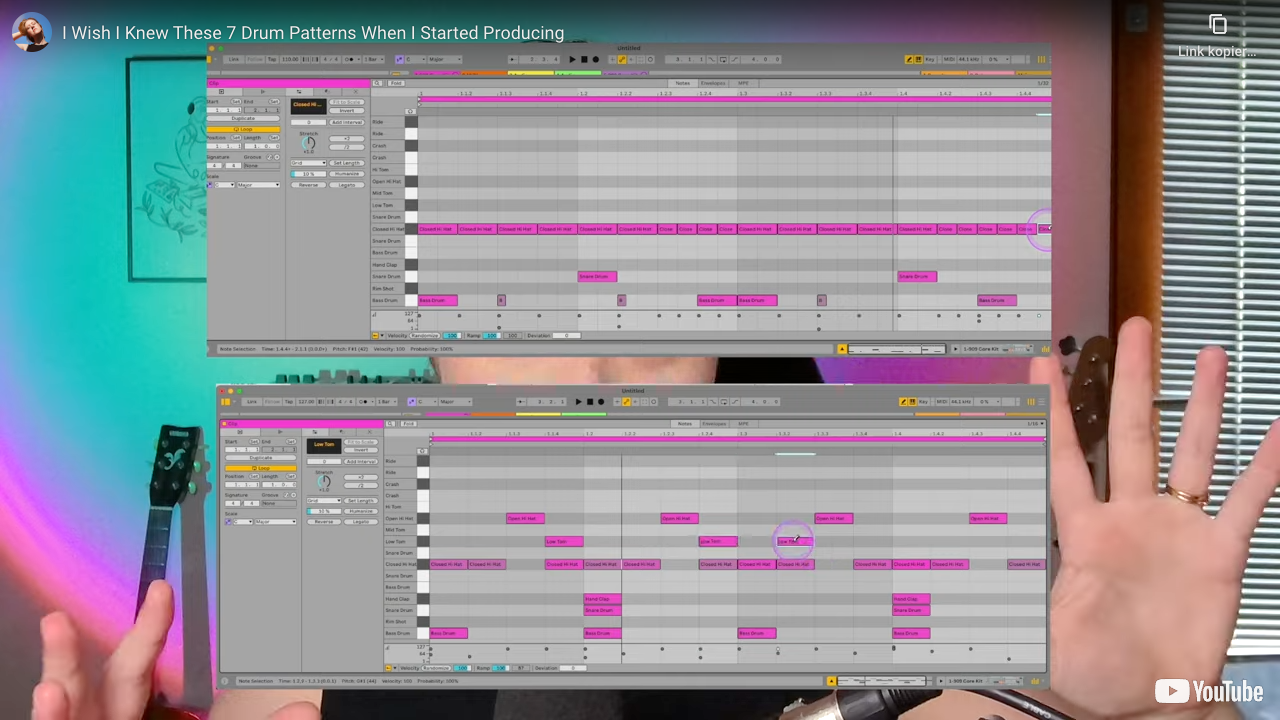Open Major scale menu in upper top bar
Viewport: 1280px width, 720px height.
pos(445,59)
